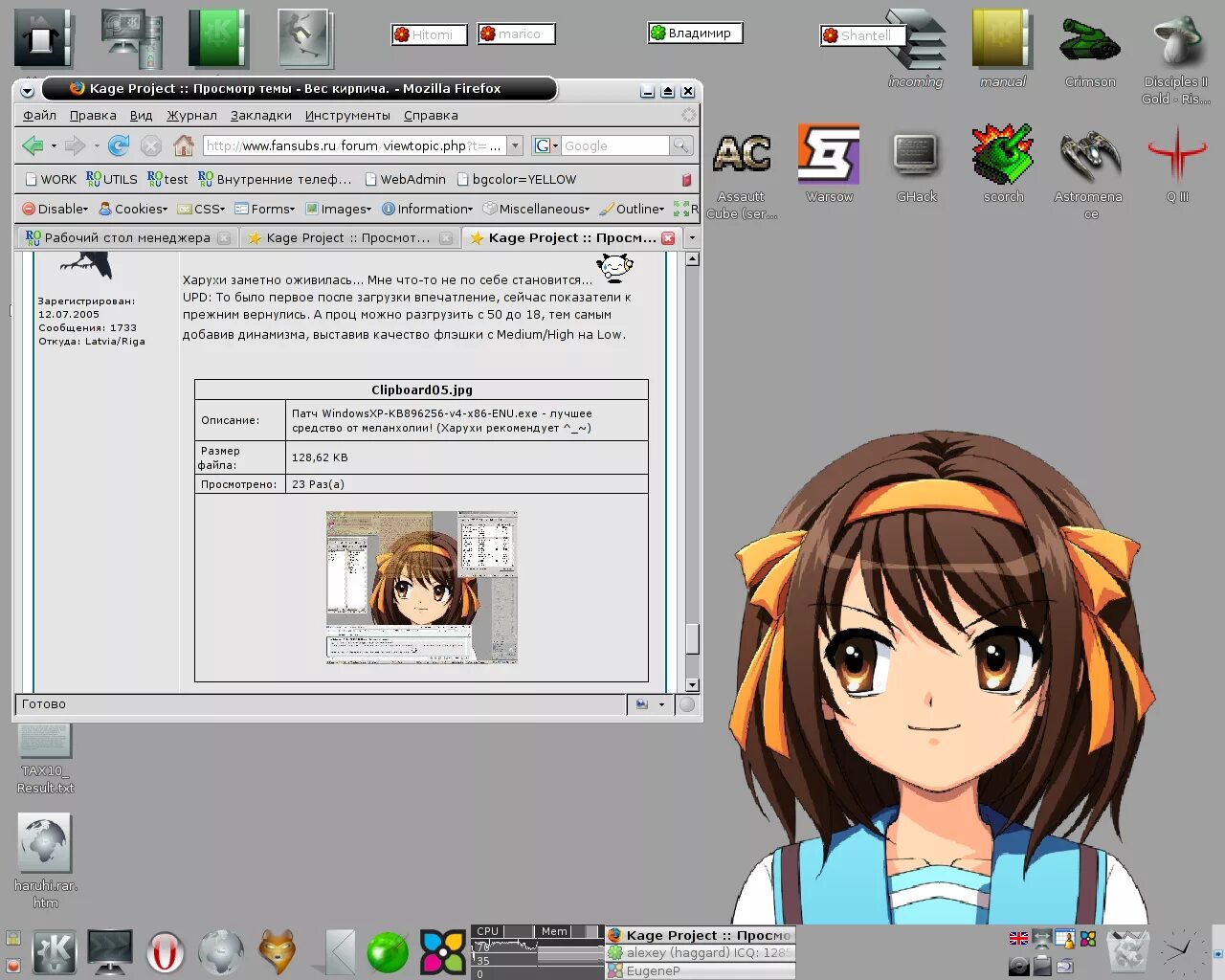Click the forward navigation arrow in Firefox
This screenshot has width=1225, height=980.
pos(75,145)
